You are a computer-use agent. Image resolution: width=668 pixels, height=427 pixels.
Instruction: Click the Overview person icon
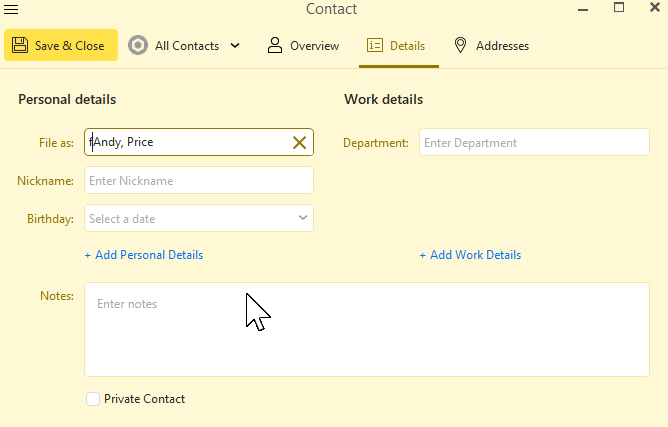coord(275,45)
